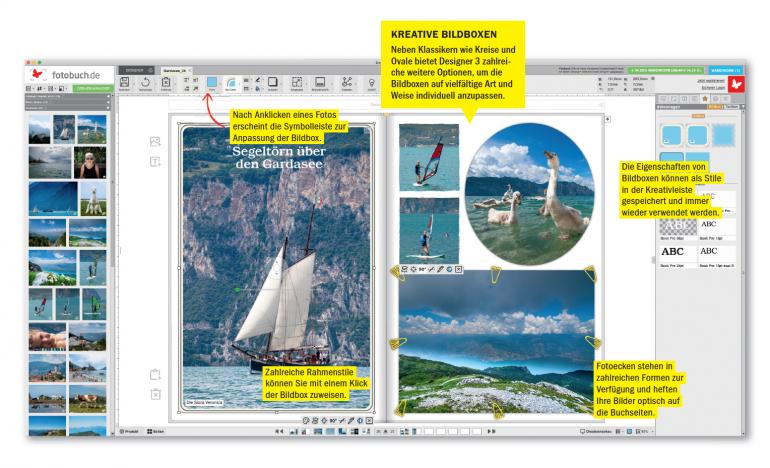770x468 pixels.
Task: Select the sleeping child thumbnail
Action: (47, 336)
